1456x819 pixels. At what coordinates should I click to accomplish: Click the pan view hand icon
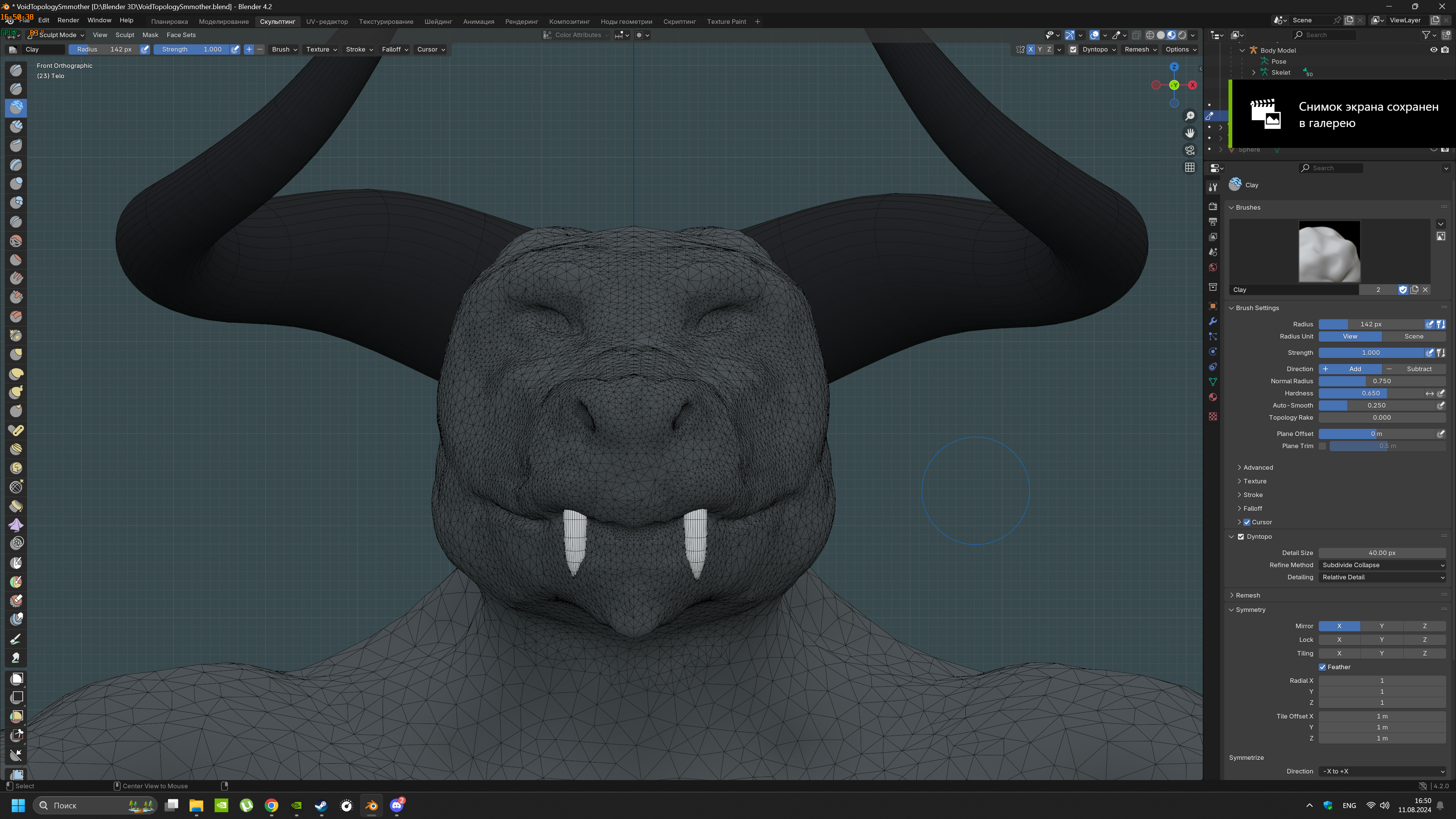click(x=1190, y=133)
